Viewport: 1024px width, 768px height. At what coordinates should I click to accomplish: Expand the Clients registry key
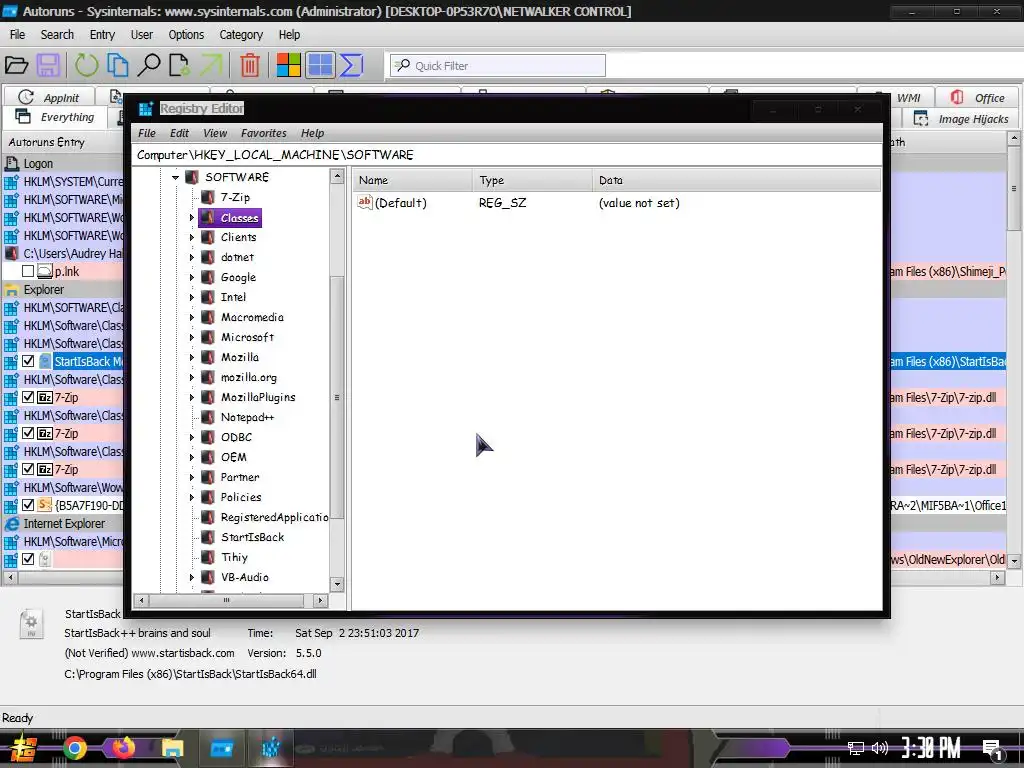point(191,237)
